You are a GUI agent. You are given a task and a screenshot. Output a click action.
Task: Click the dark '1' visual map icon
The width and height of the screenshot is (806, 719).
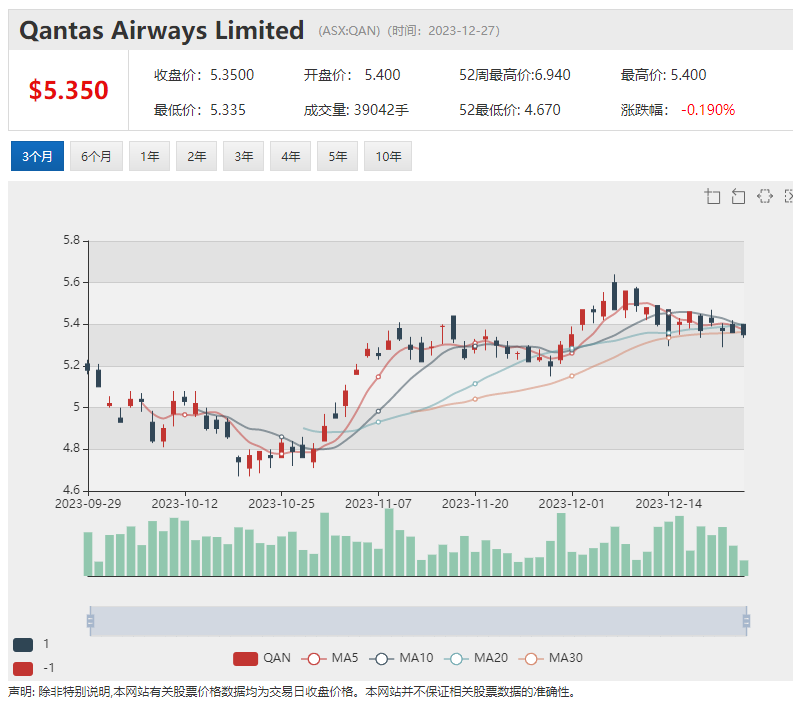(x=23, y=644)
